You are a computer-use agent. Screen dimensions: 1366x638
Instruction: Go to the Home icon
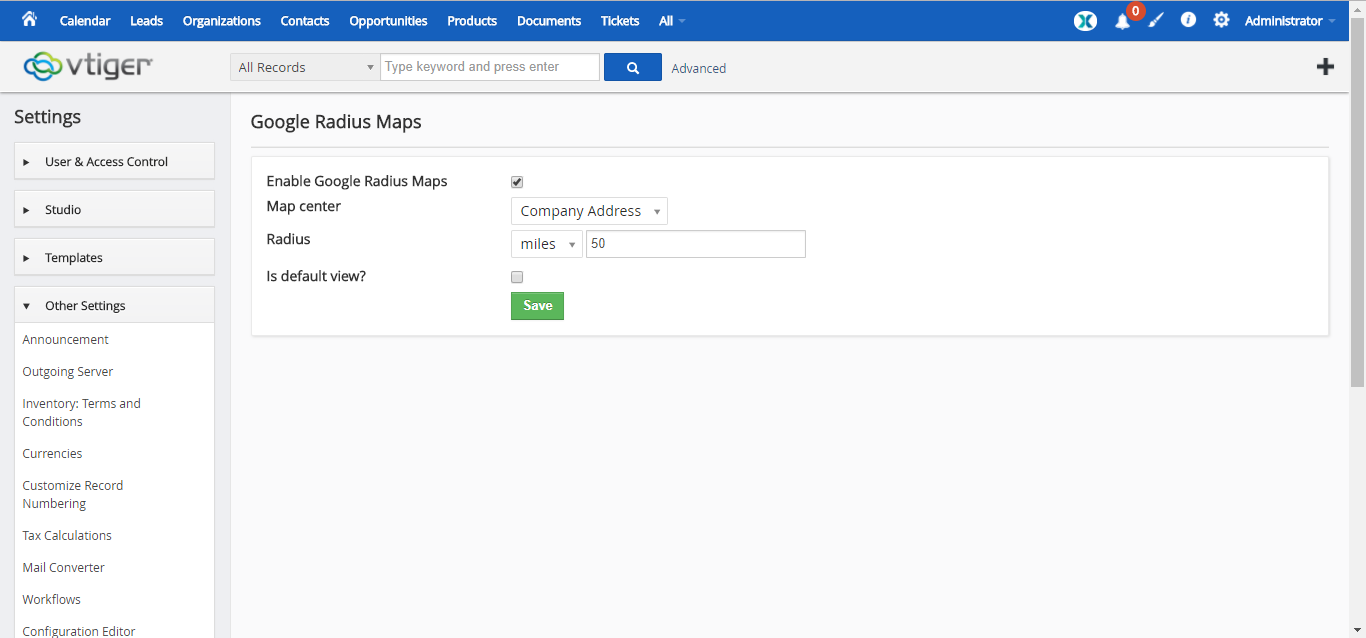(29, 19)
